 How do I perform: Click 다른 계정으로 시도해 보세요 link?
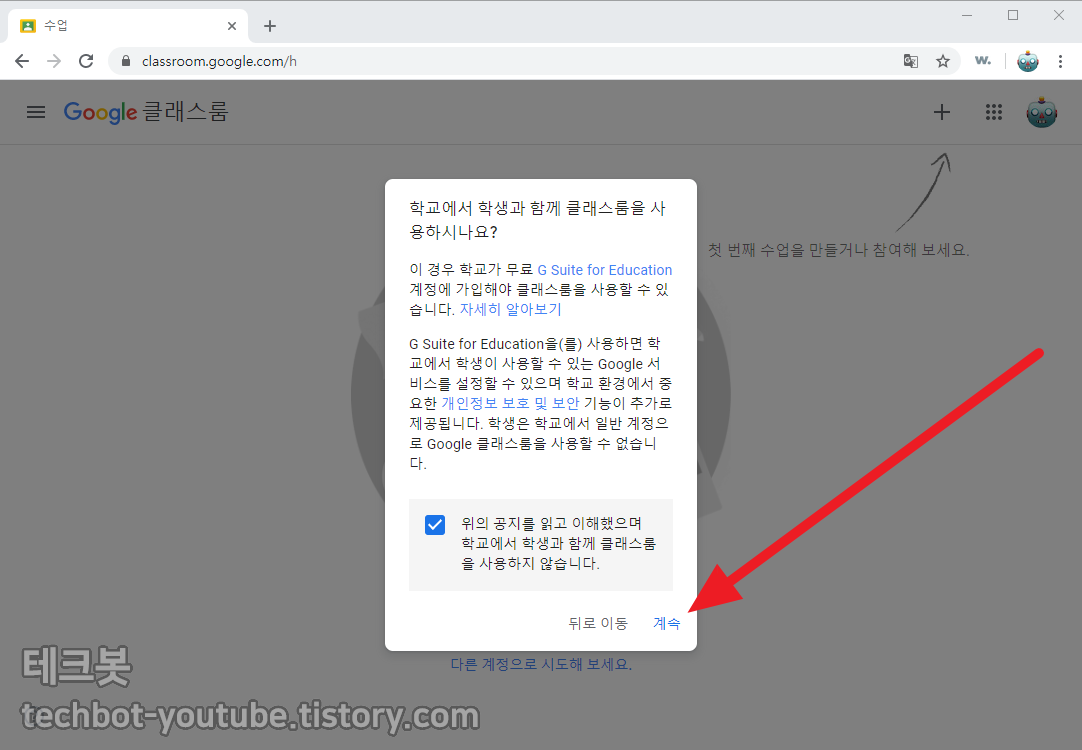coord(541,664)
